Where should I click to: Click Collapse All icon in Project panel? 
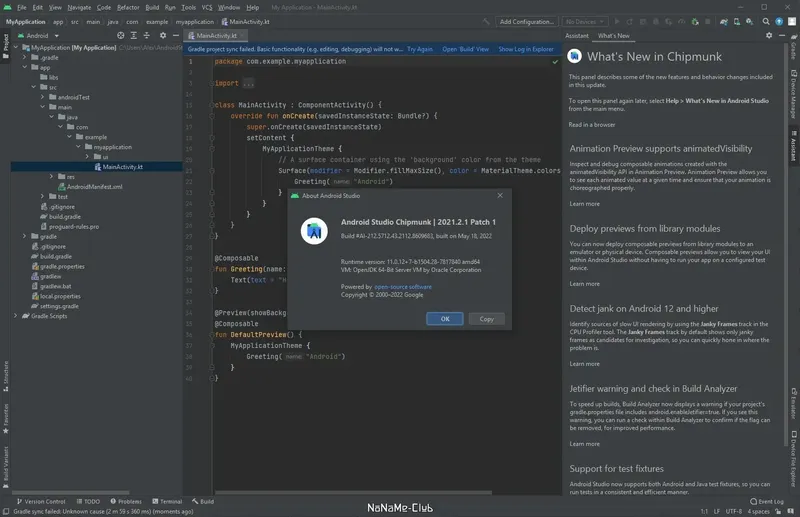(147, 36)
